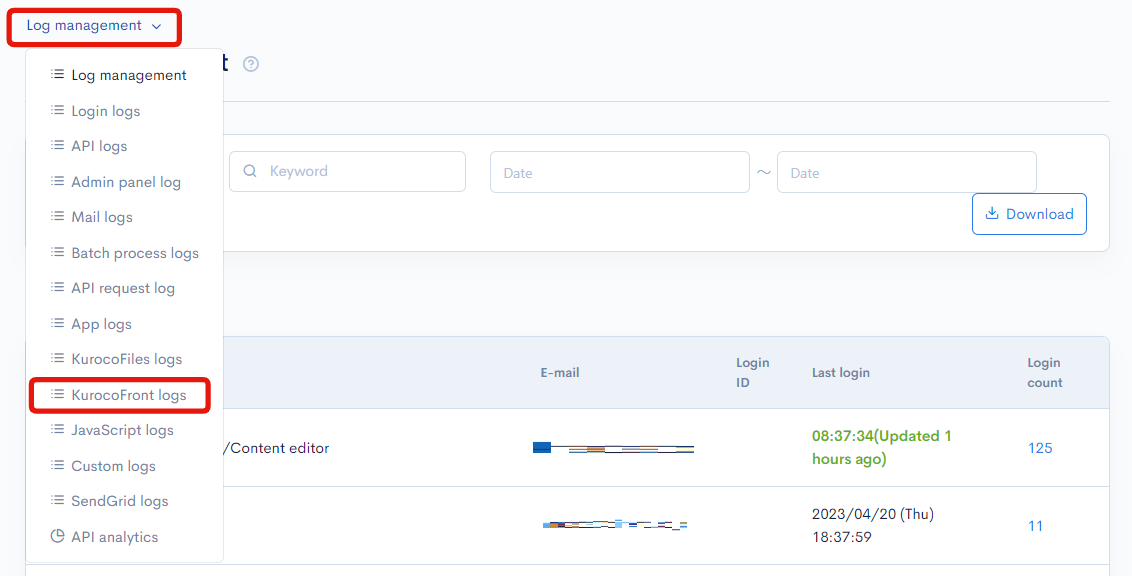Click the list icon beside API logs

click(58, 145)
